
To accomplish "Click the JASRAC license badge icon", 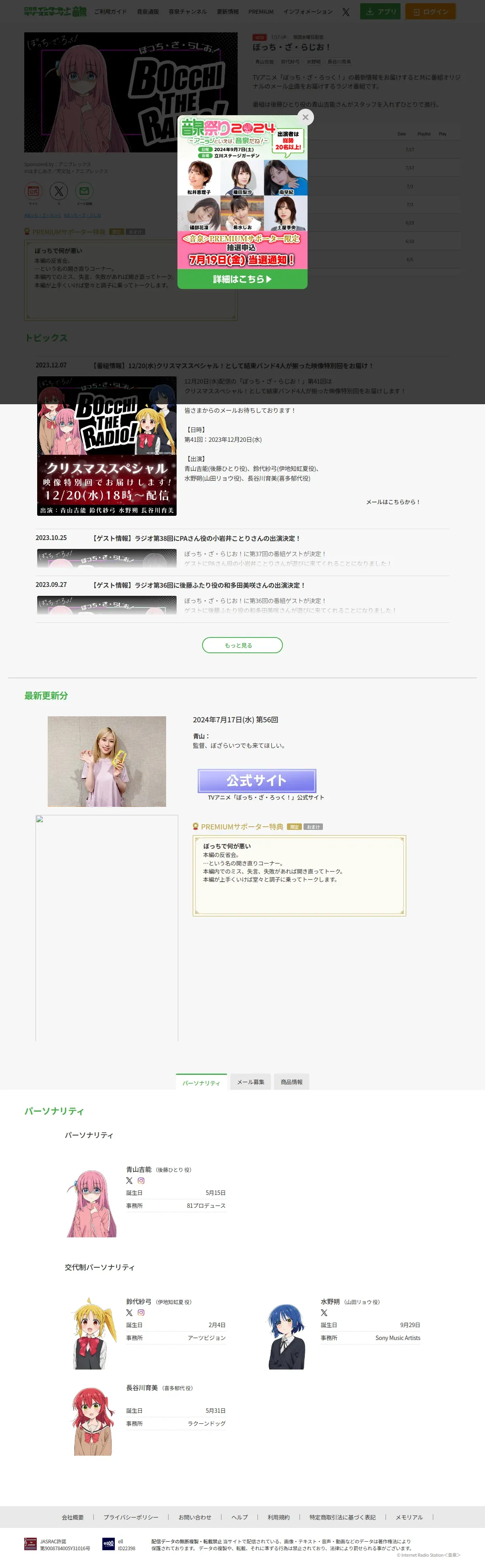I will 30,1544.
